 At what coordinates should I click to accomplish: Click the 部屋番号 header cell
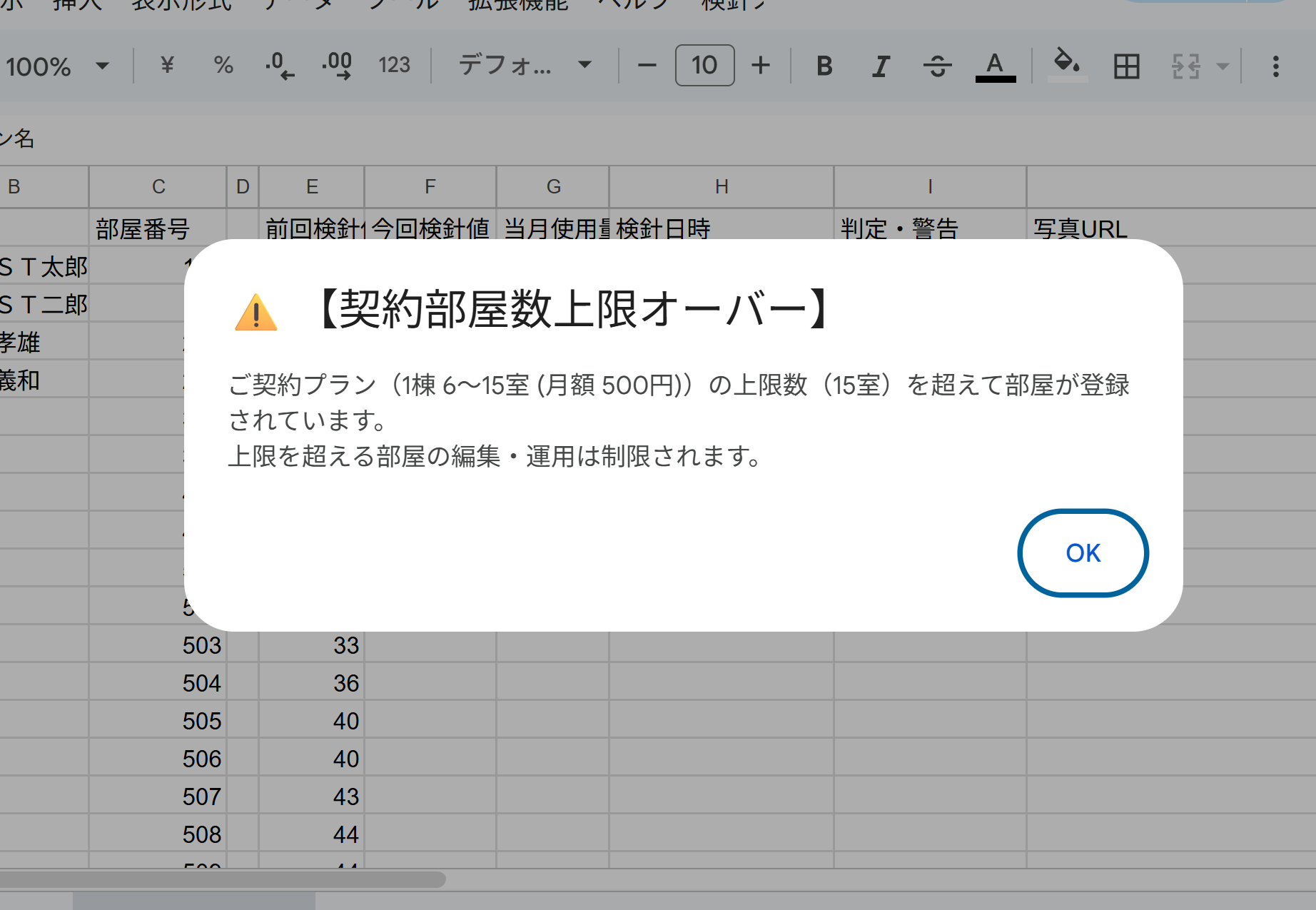click(x=158, y=228)
